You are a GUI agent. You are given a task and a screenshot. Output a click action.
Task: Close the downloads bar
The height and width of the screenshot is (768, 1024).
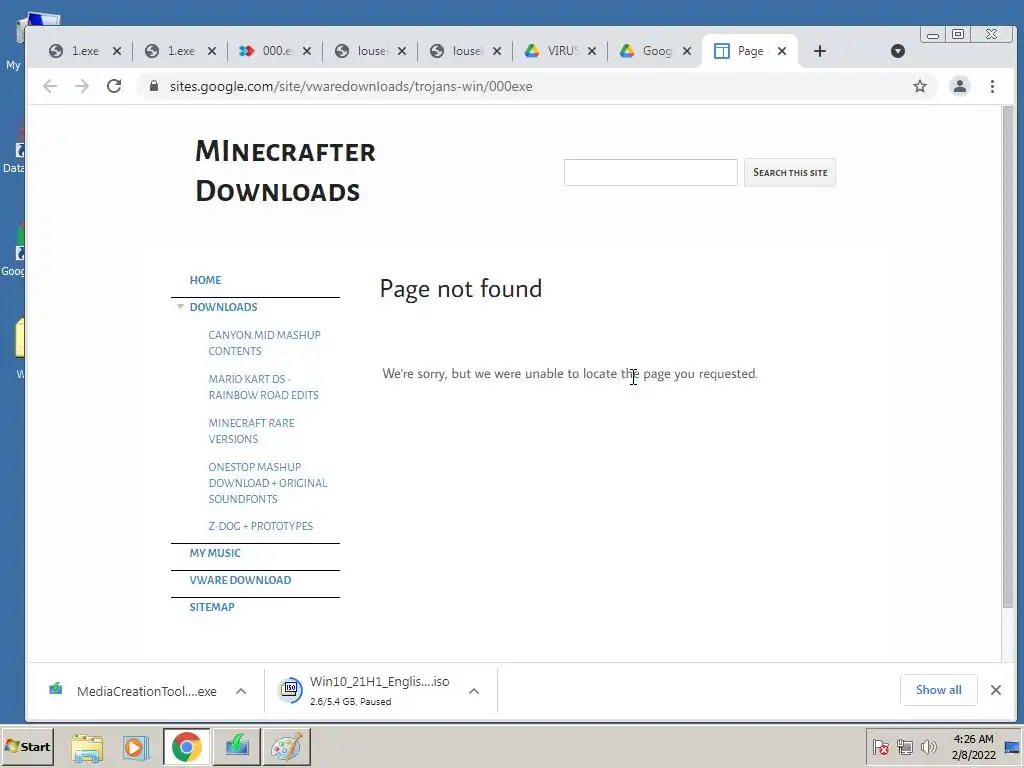995,690
